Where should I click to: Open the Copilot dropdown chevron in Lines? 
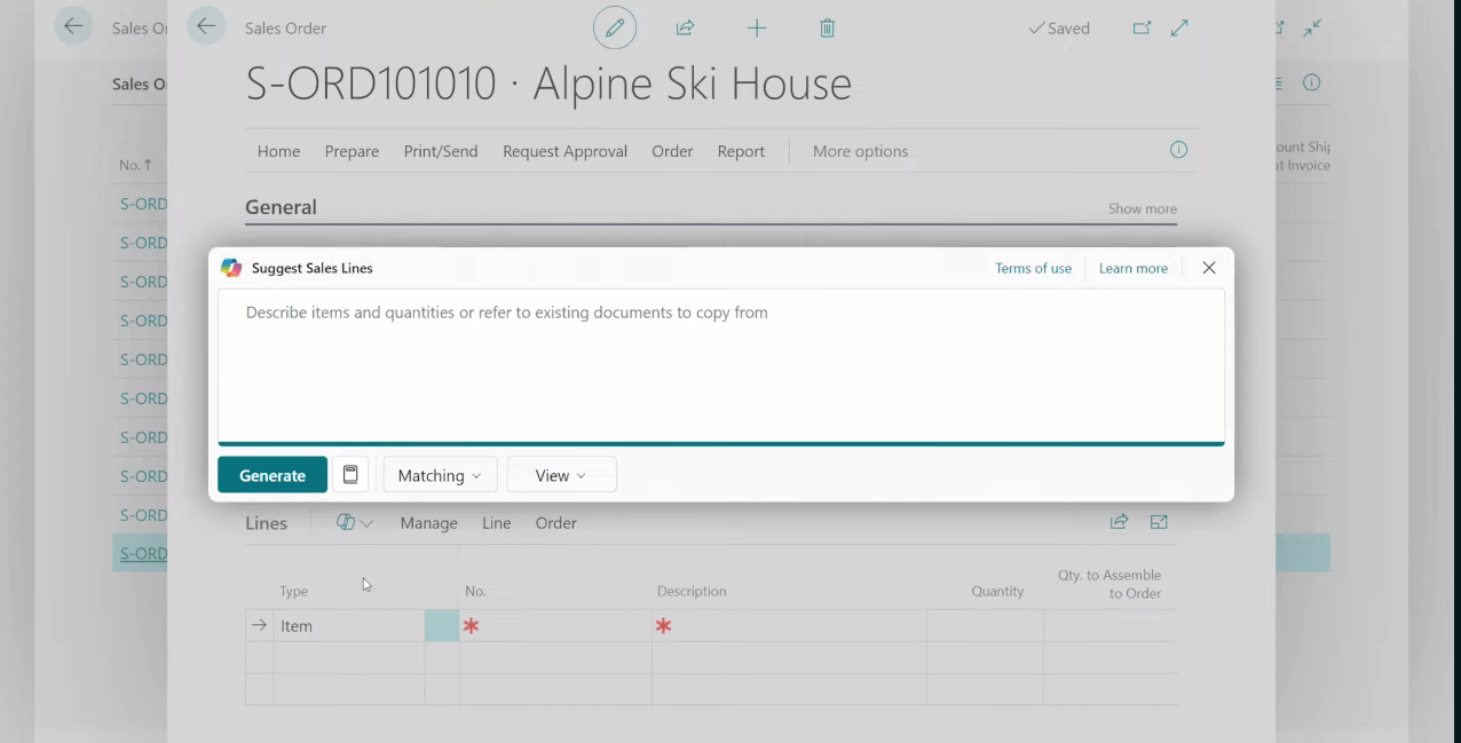[x=367, y=524]
